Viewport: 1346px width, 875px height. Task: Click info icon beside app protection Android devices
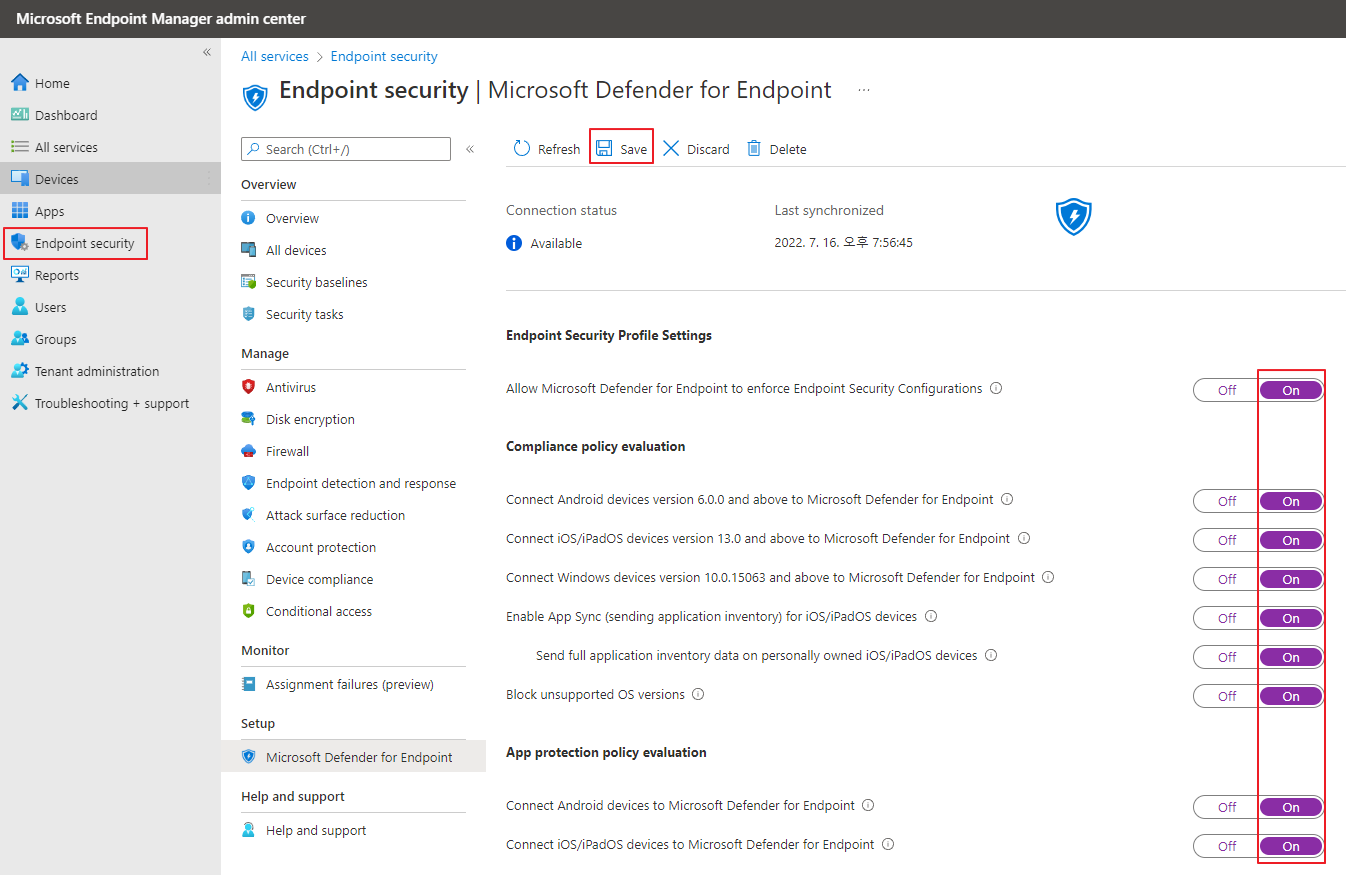[868, 805]
